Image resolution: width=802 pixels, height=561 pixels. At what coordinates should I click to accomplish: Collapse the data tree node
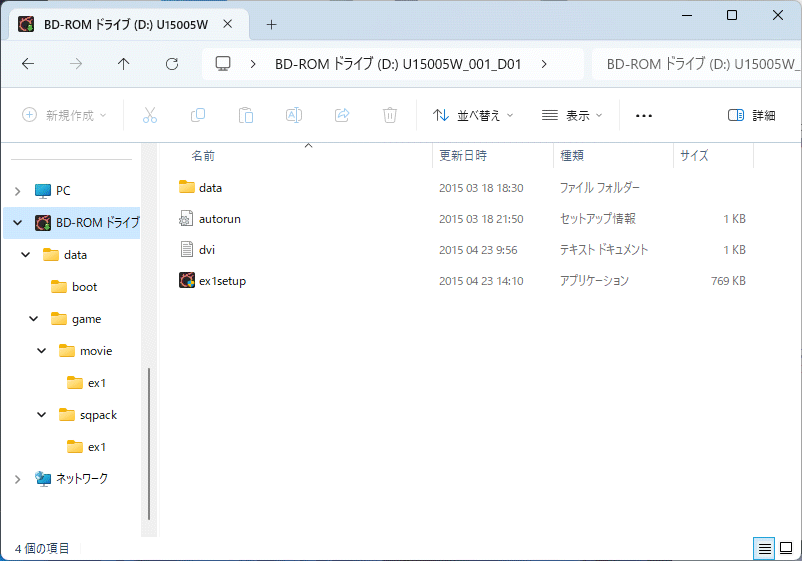click(26, 255)
